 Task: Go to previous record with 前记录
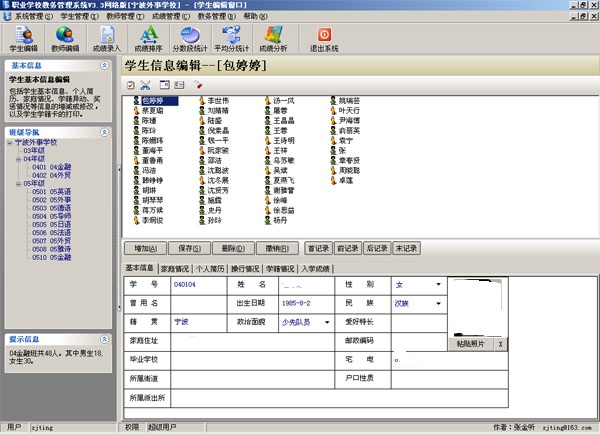[348, 248]
